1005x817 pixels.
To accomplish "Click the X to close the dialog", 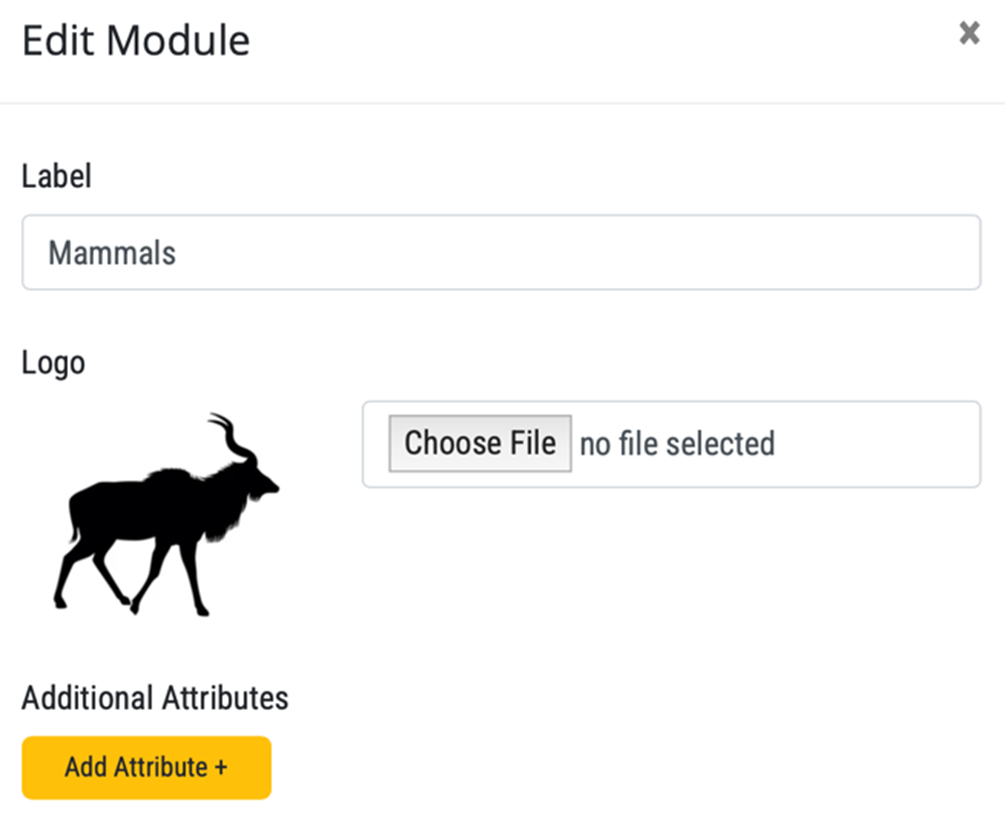I will [x=968, y=33].
